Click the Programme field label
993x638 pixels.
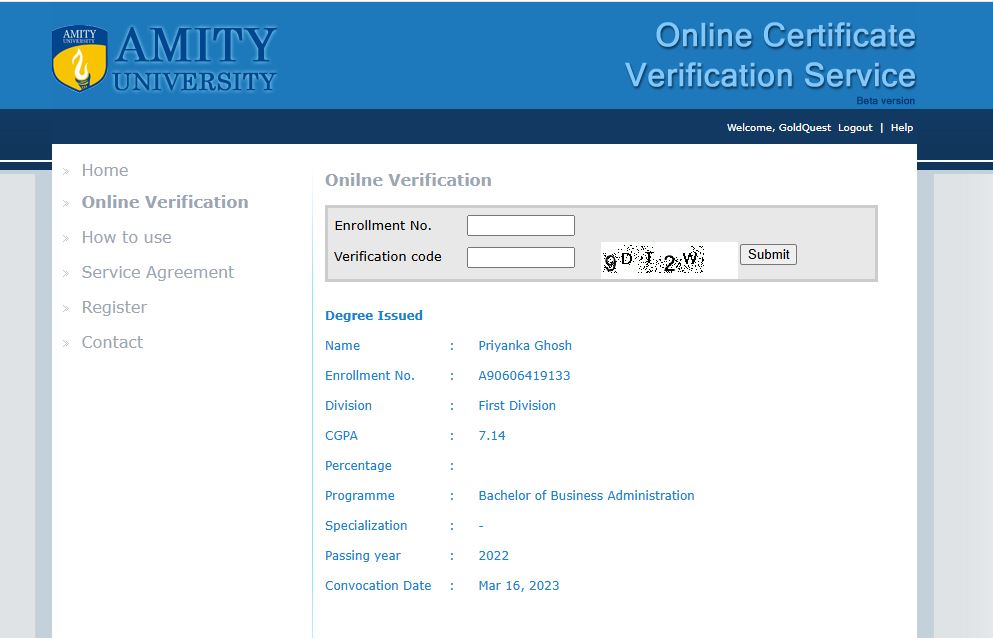pos(360,496)
